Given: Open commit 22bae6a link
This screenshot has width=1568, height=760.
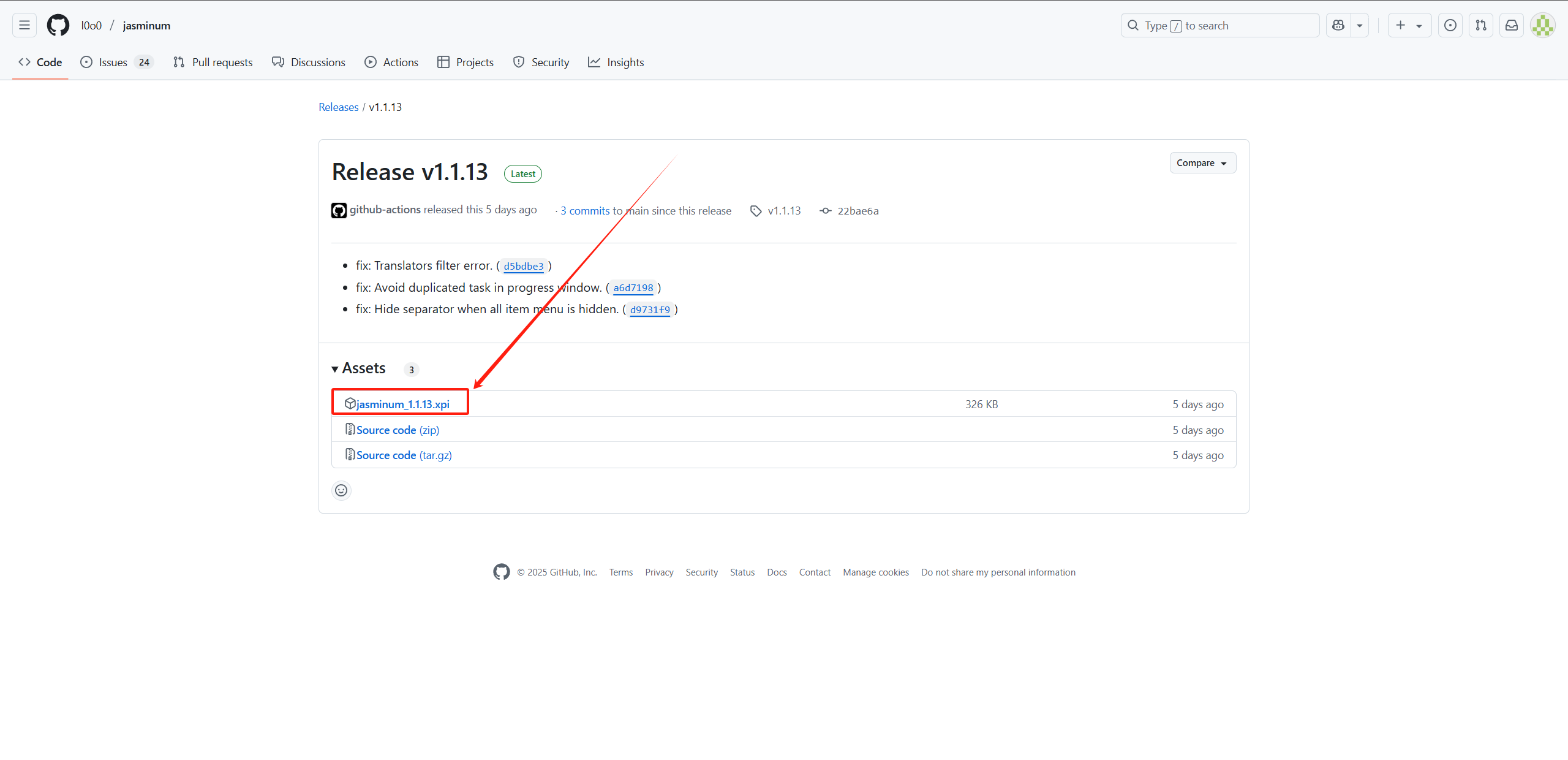Looking at the screenshot, I should [x=857, y=211].
